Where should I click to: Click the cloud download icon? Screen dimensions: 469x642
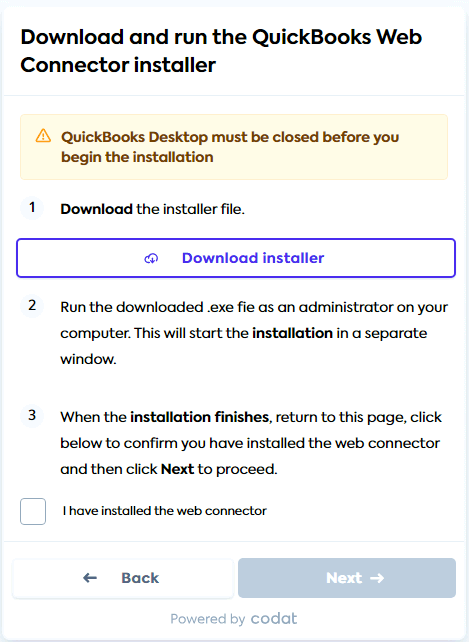pyautogui.click(x=151, y=258)
